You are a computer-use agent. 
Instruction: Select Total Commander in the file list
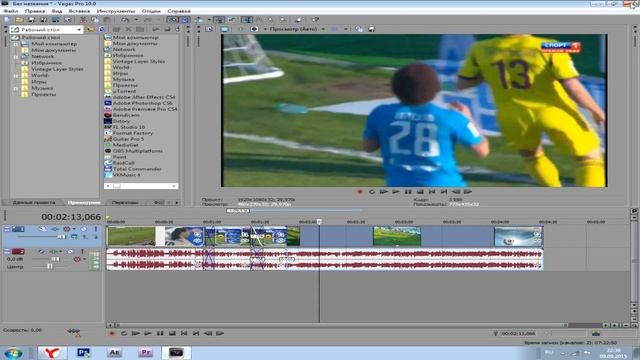click(x=137, y=169)
